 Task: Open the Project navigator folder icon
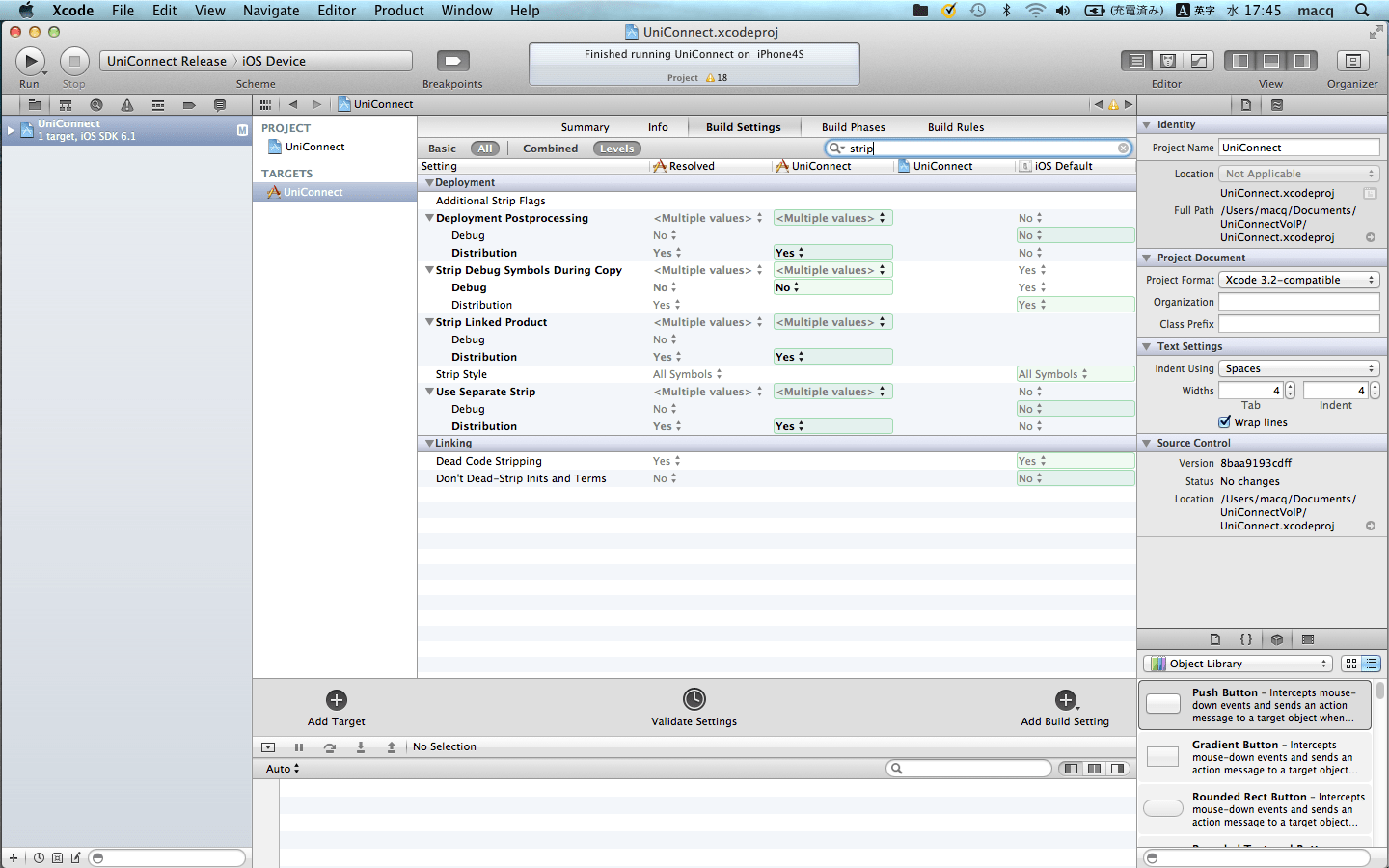(x=34, y=104)
